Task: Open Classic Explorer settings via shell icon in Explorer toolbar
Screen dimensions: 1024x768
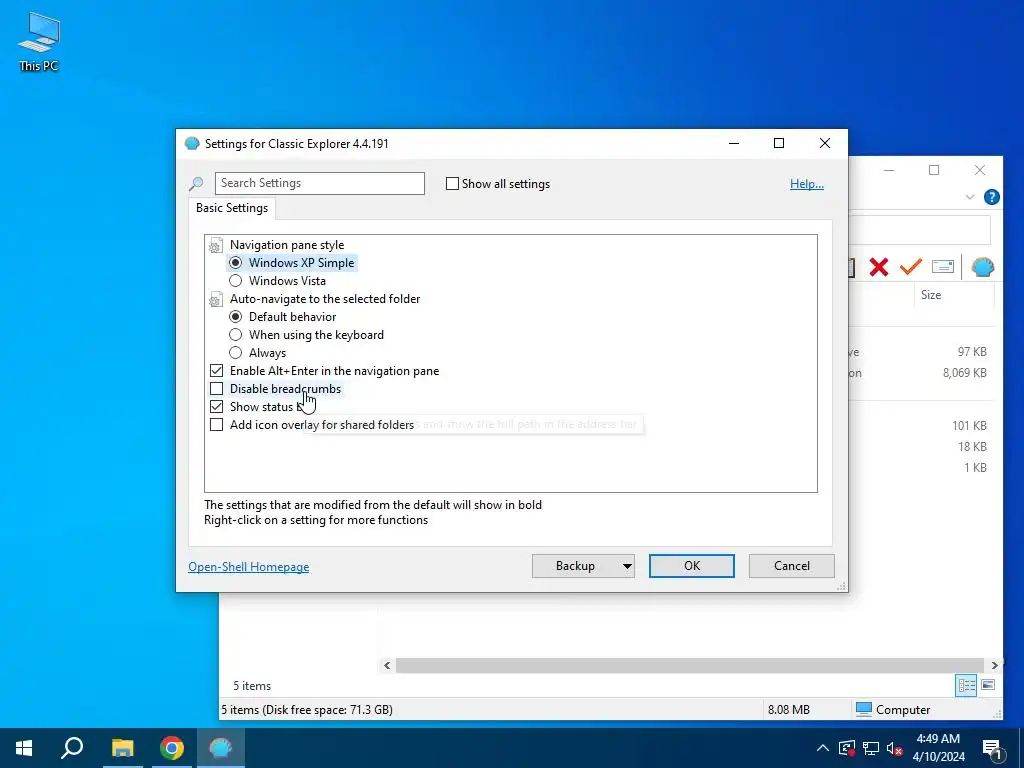Action: (x=982, y=266)
